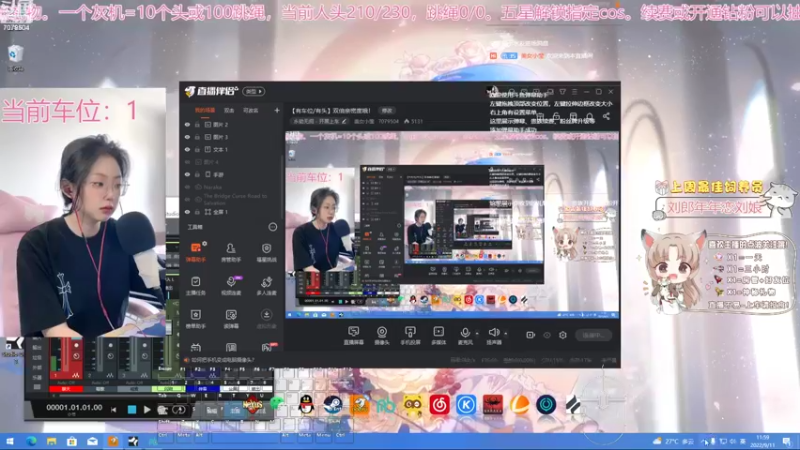This screenshot has height=450, width=800.
Task: Click the record video icon beside the gear
Action: tap(531, 335)
